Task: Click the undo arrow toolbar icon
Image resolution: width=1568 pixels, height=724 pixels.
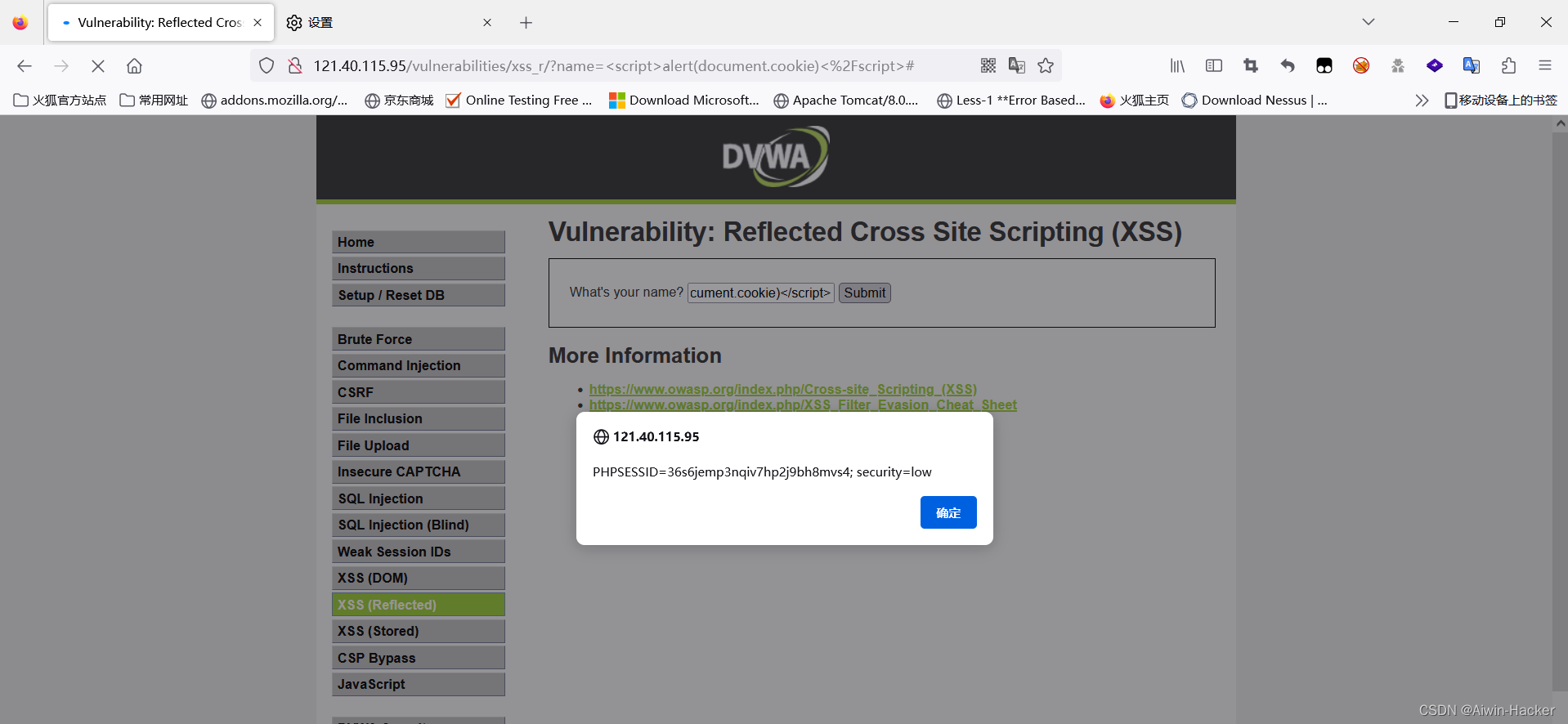Action: pyautogui.click(x=1288, y=65)
